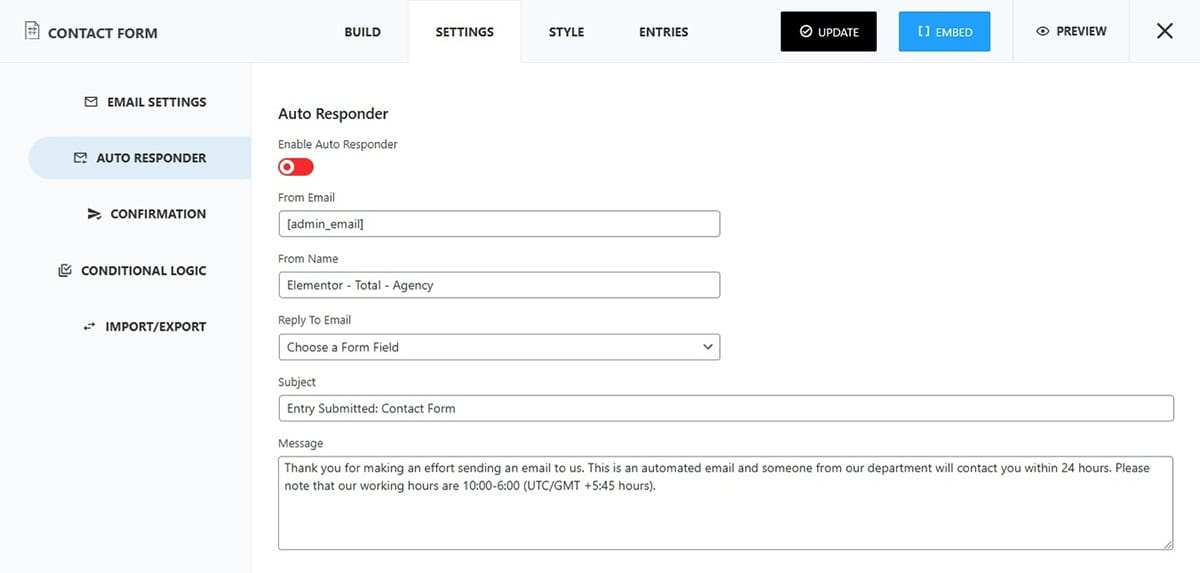This screenshot has height=573, width=1200.
Task: Click the Contact Form document icon
Action: [x=32, y=32]
